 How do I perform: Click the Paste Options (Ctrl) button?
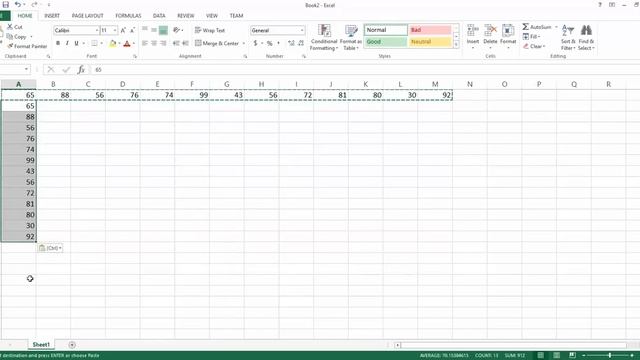(50, 248)
